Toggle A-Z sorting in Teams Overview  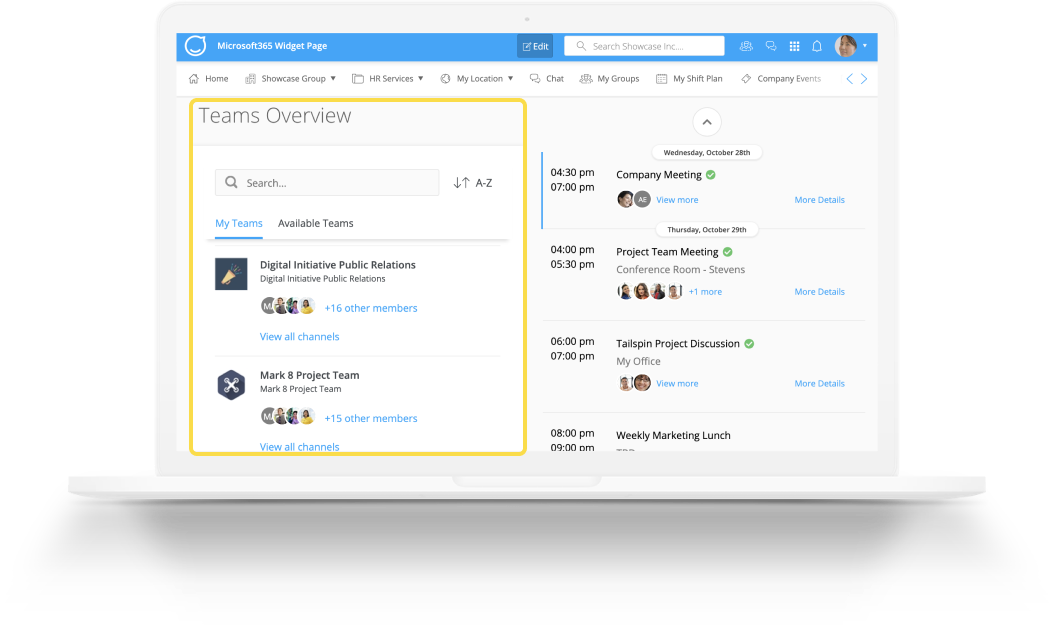(x=472, y=182)
